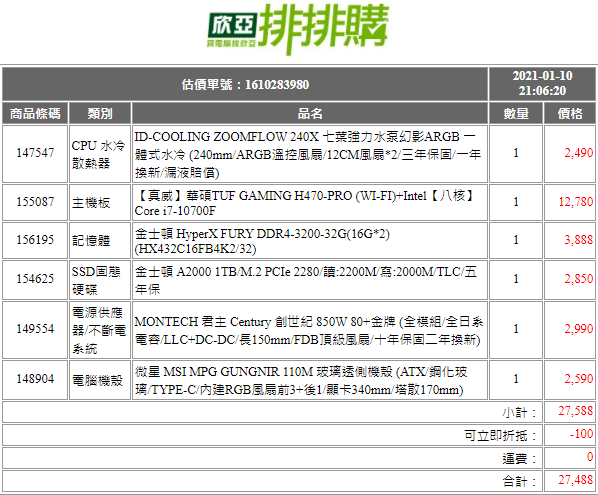598x495 pixels.
Task: Select the quote number 1610283980 header
Action: point(245,84)
